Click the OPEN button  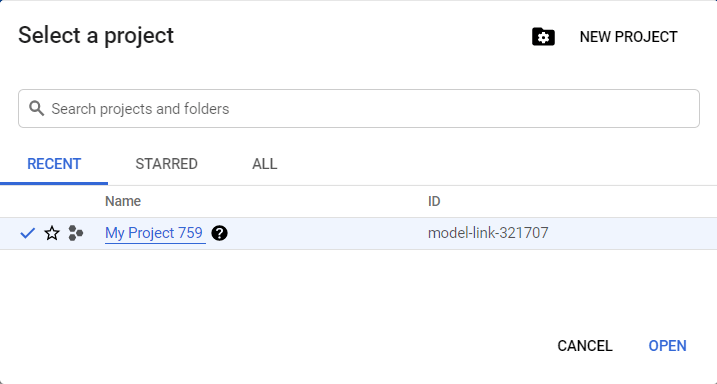point(667,346)
